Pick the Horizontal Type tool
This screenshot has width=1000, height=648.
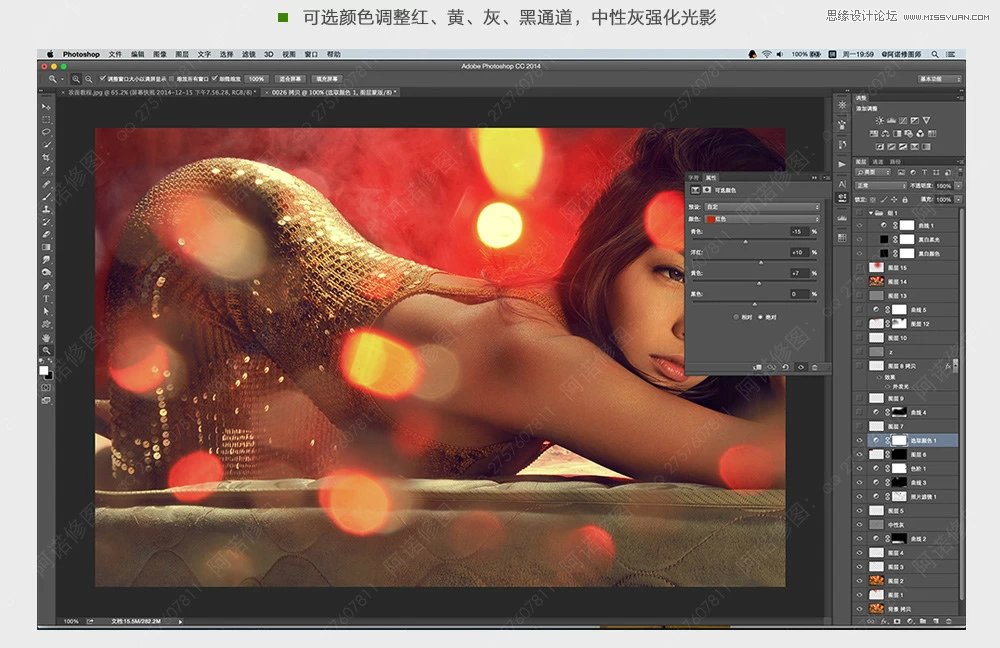46,299
